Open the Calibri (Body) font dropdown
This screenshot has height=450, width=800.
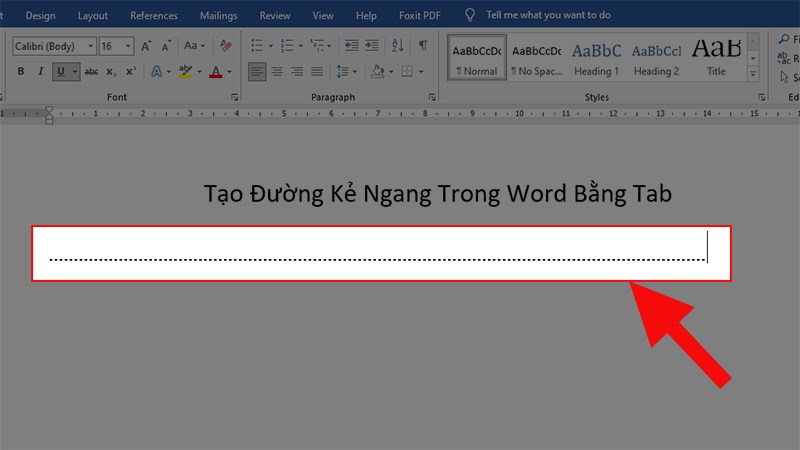[x=91, y=46]
